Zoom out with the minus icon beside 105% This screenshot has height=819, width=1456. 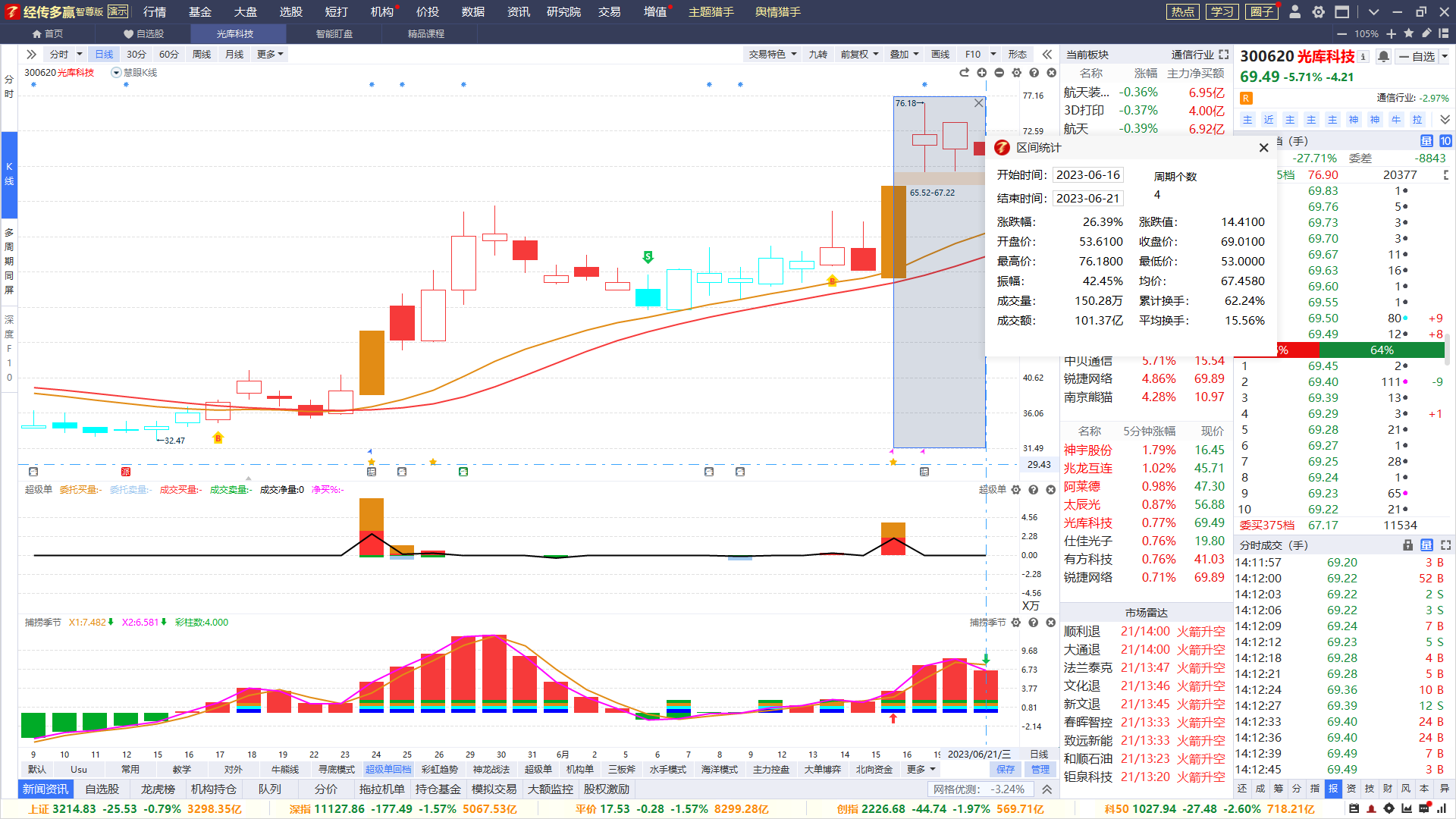(1342, 33)
